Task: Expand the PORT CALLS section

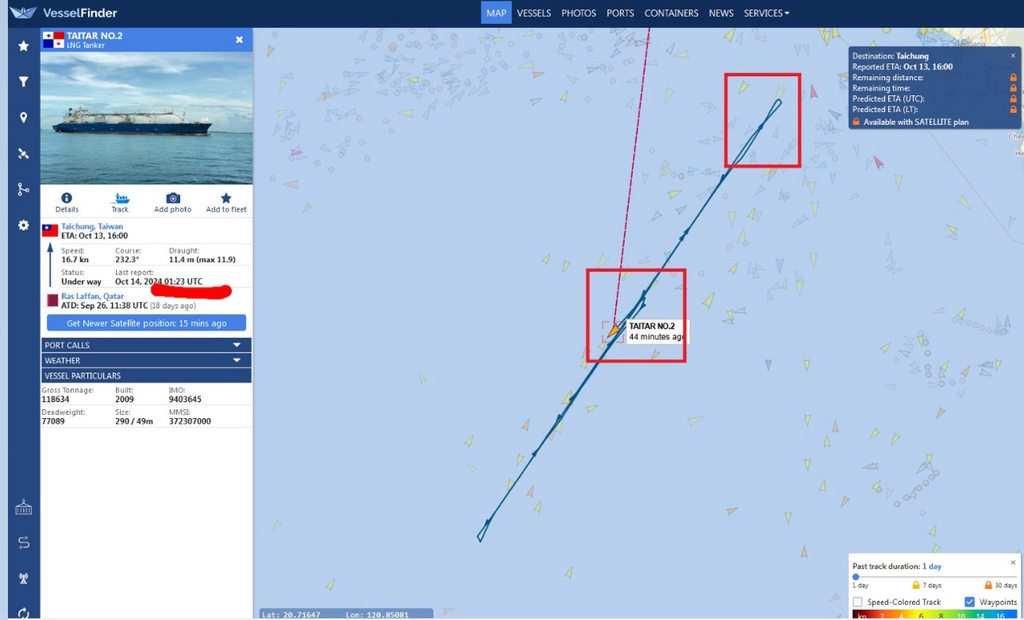Action: pyautogui.click(x=146, y=345)
